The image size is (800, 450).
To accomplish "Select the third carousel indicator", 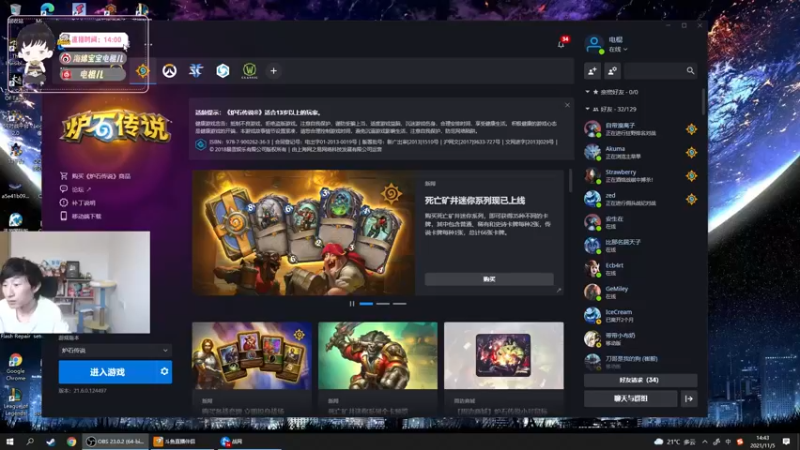I will click(x=399, y=304).
